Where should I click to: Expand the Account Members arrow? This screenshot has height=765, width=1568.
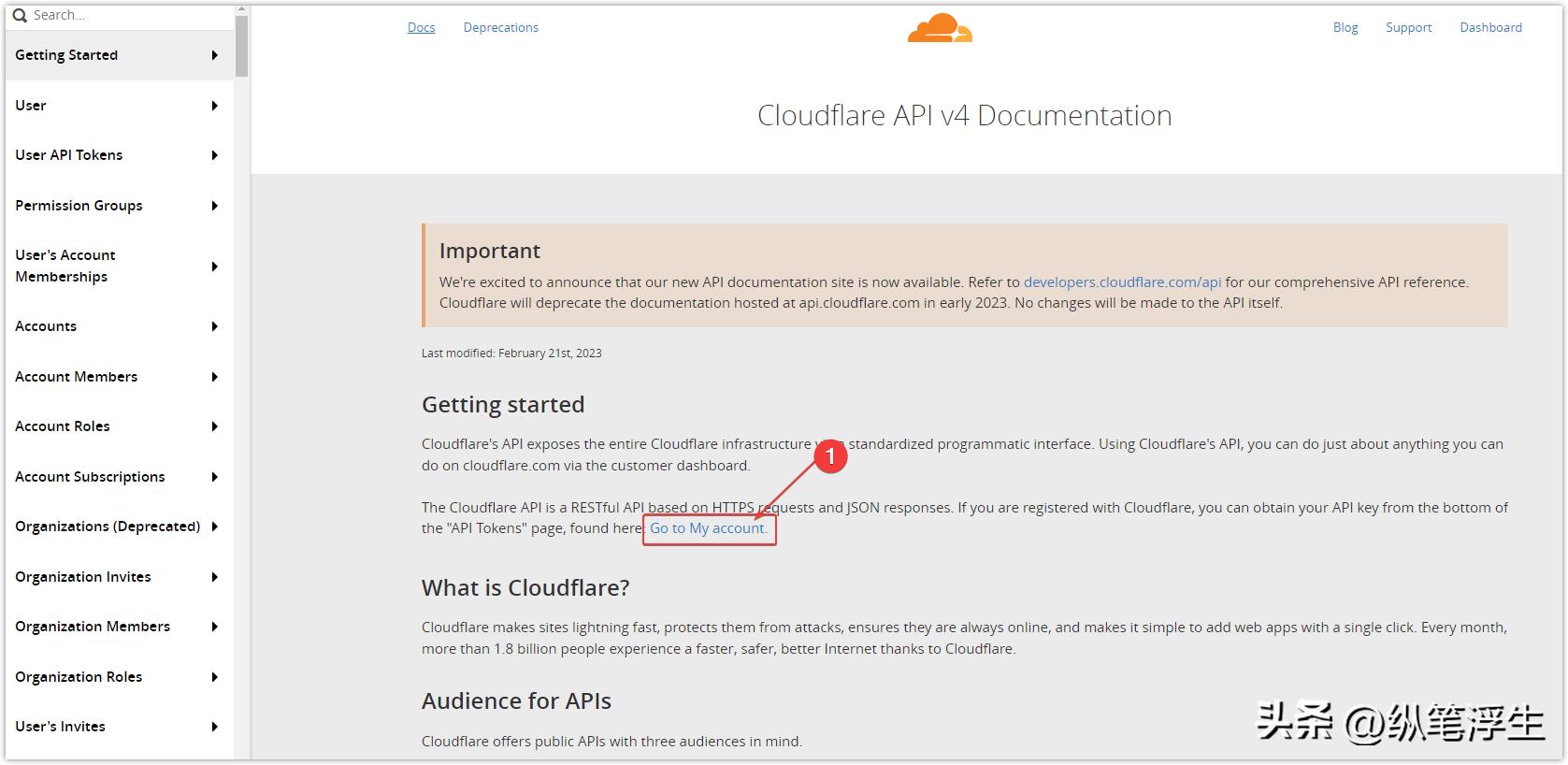tap(215, 377)
